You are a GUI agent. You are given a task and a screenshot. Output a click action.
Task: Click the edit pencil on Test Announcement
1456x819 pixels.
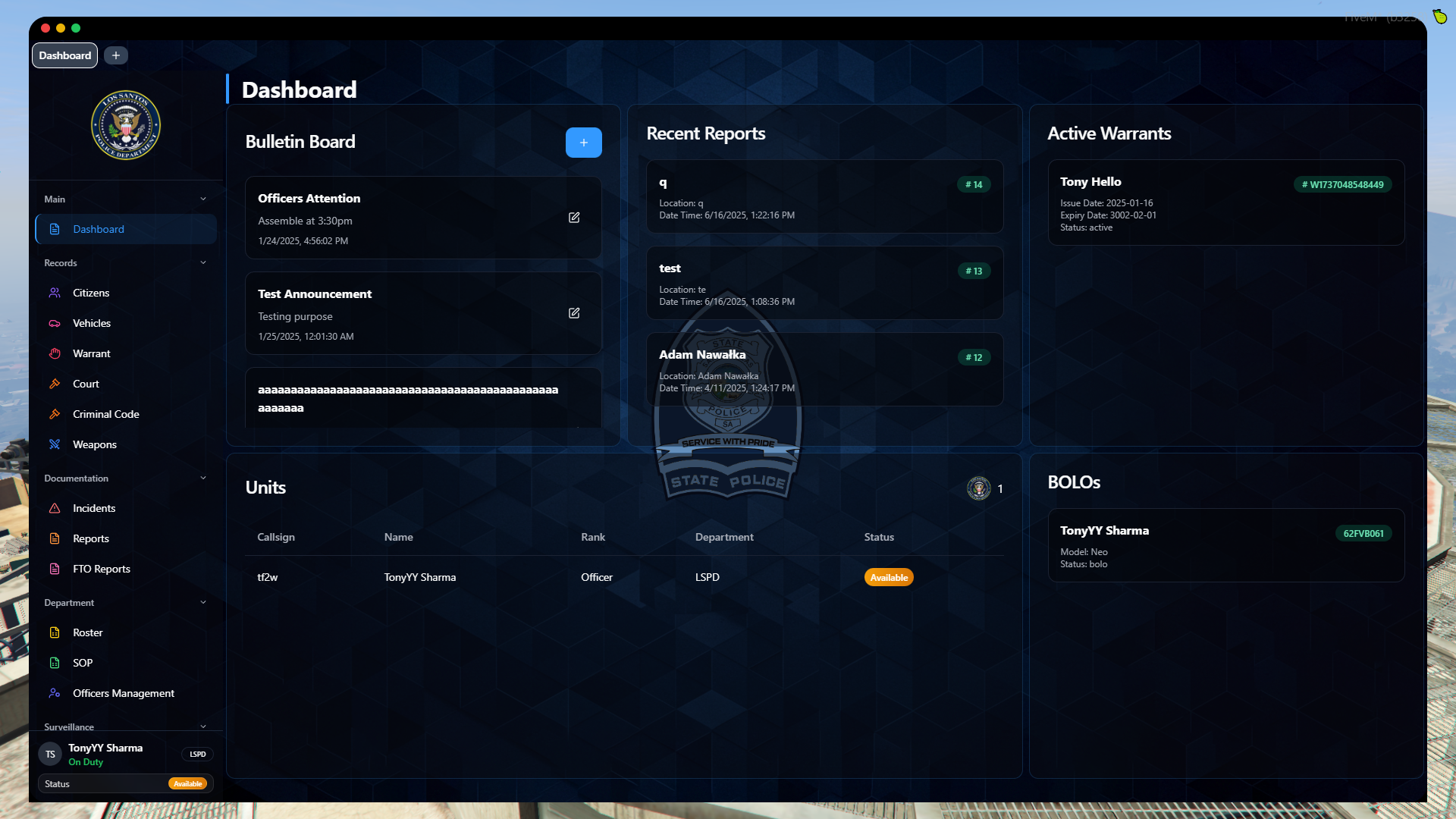[x=574, y=312]
